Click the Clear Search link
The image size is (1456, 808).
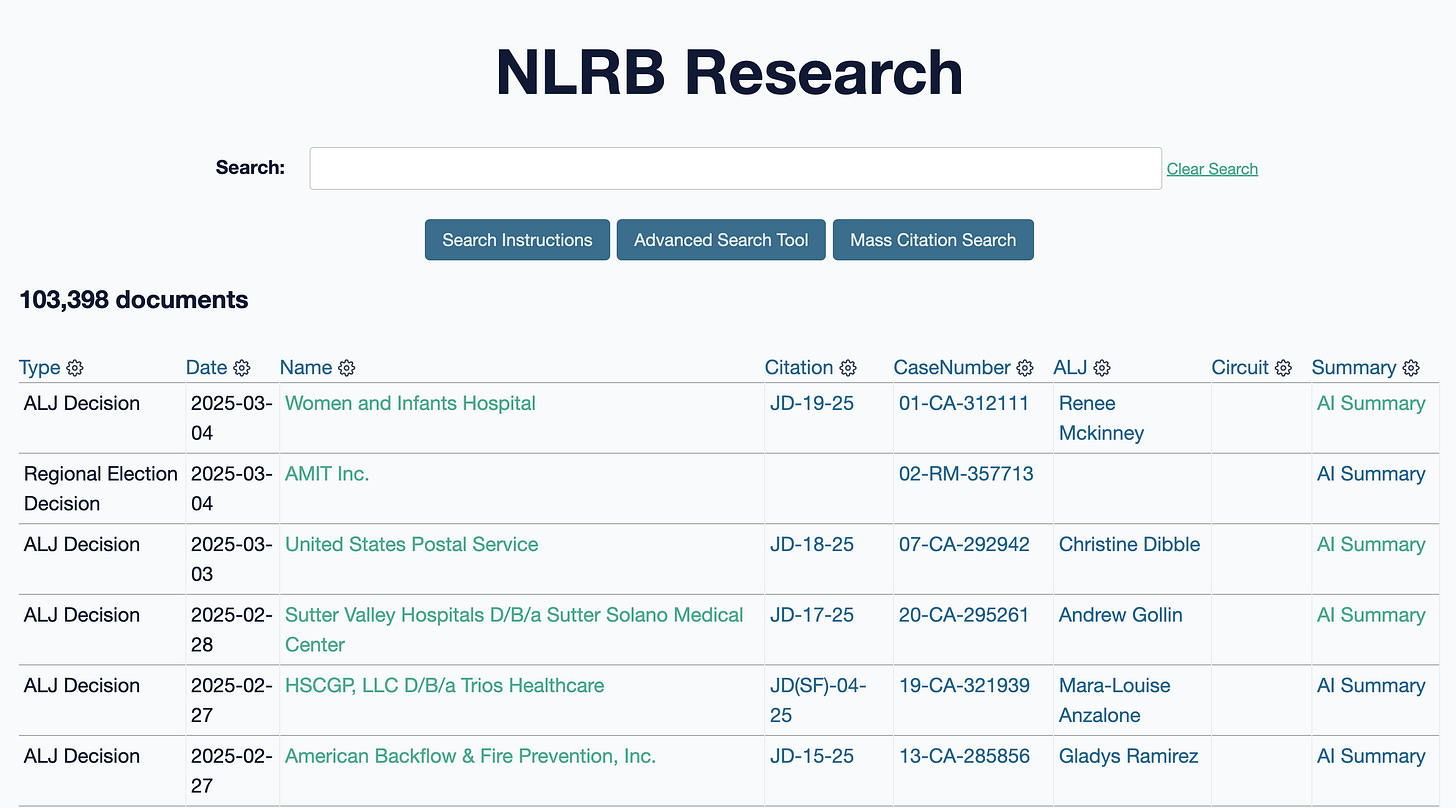tap(1212, 169)
